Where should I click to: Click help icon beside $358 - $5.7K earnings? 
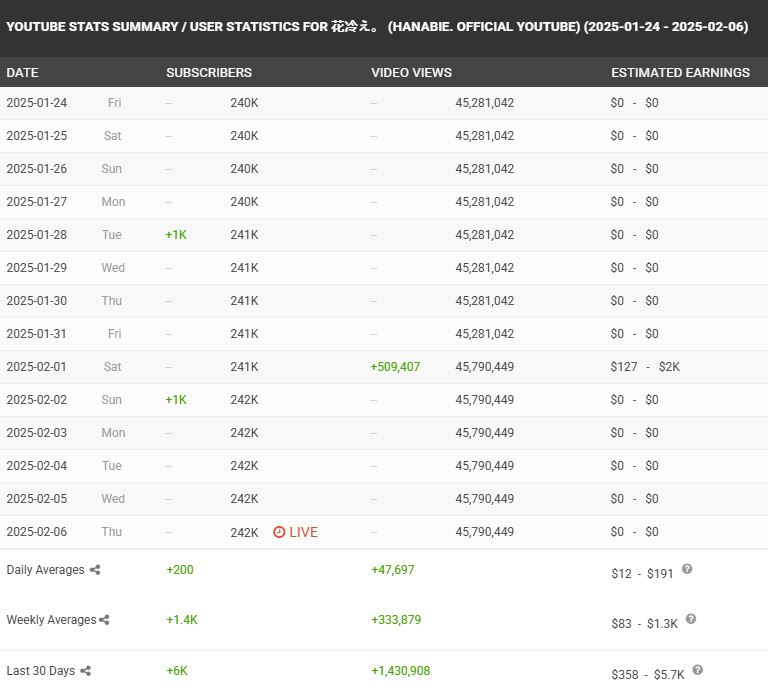[697, 669]
